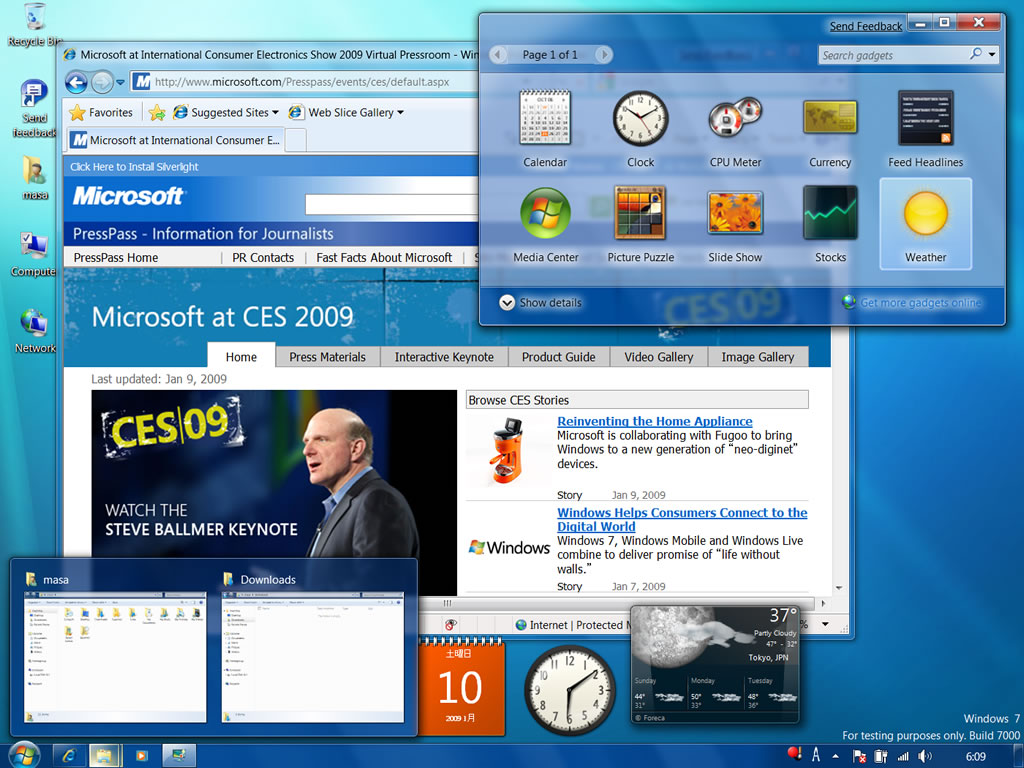Click Internet Explorer's Forward button
1024x768 pixels.
101,82
